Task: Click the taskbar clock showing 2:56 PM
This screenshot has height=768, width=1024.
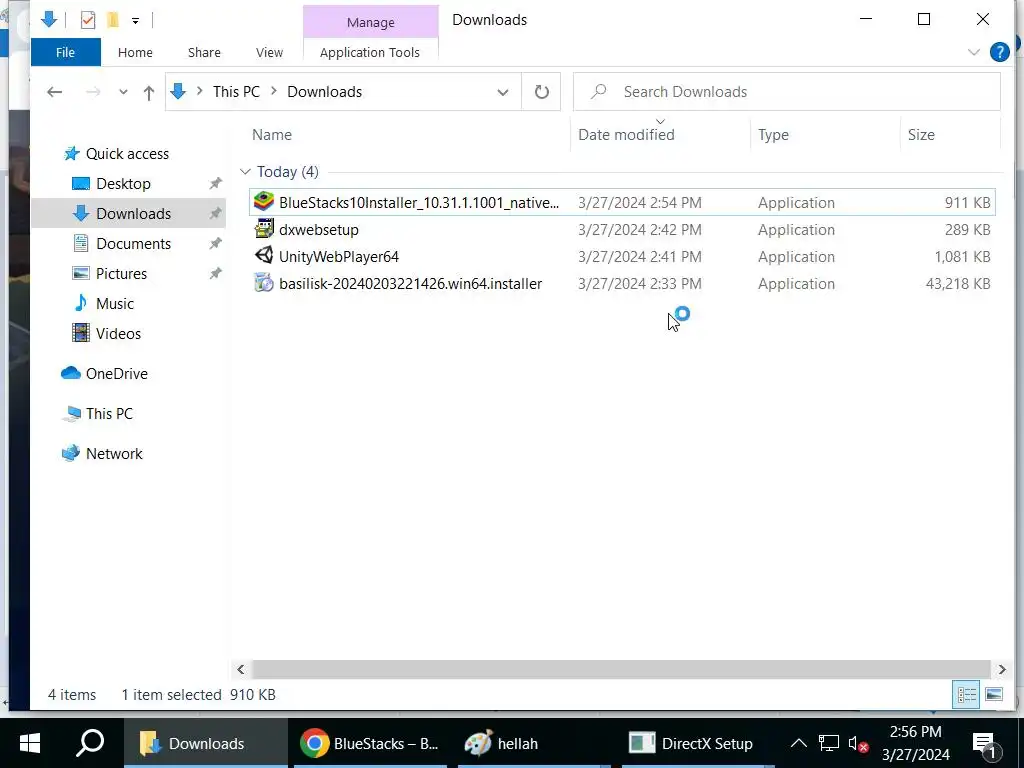Action: pyautogui.click(x=916, y=743)
